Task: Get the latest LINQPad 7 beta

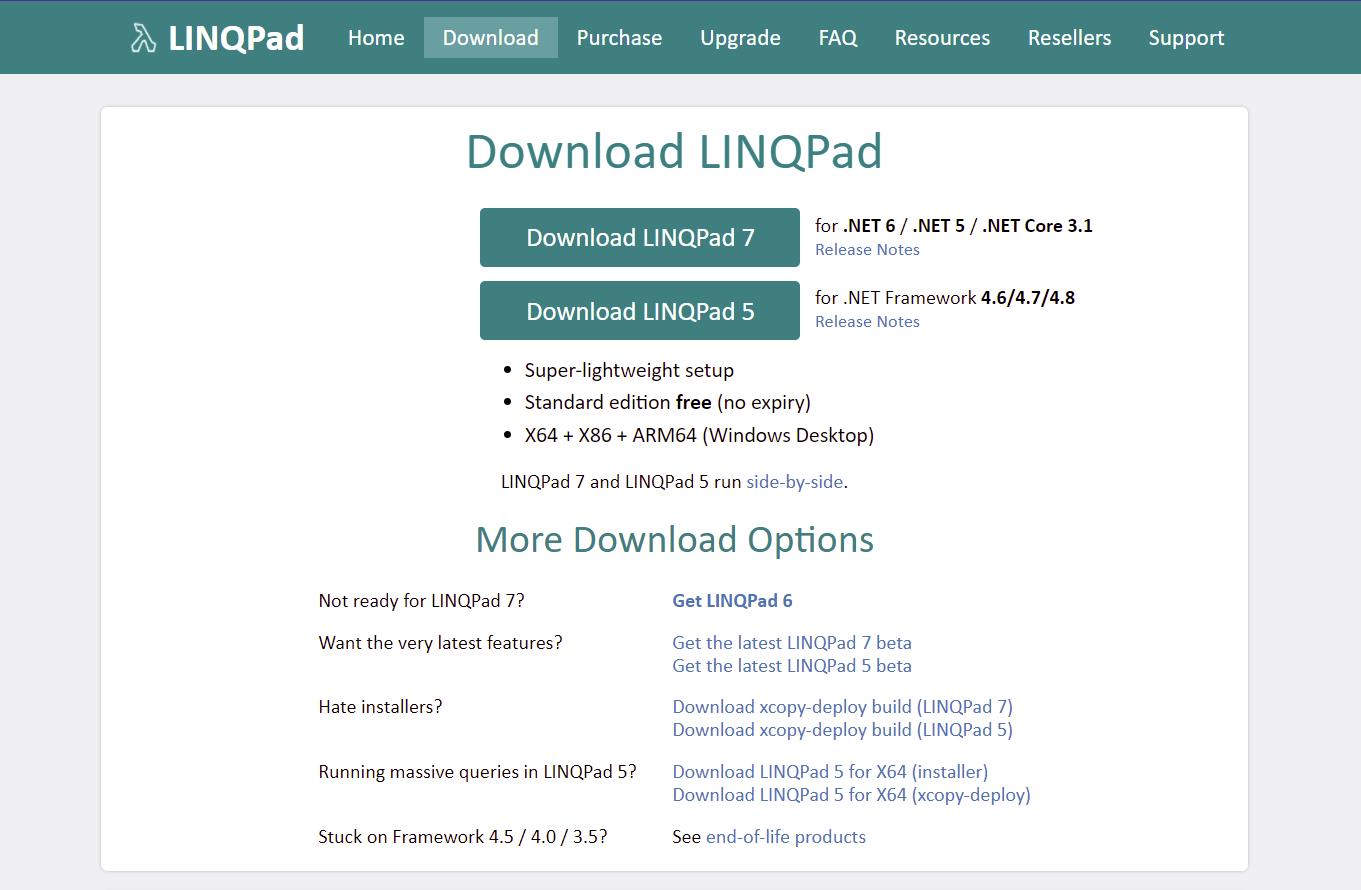Action: (x=791, y=642)
